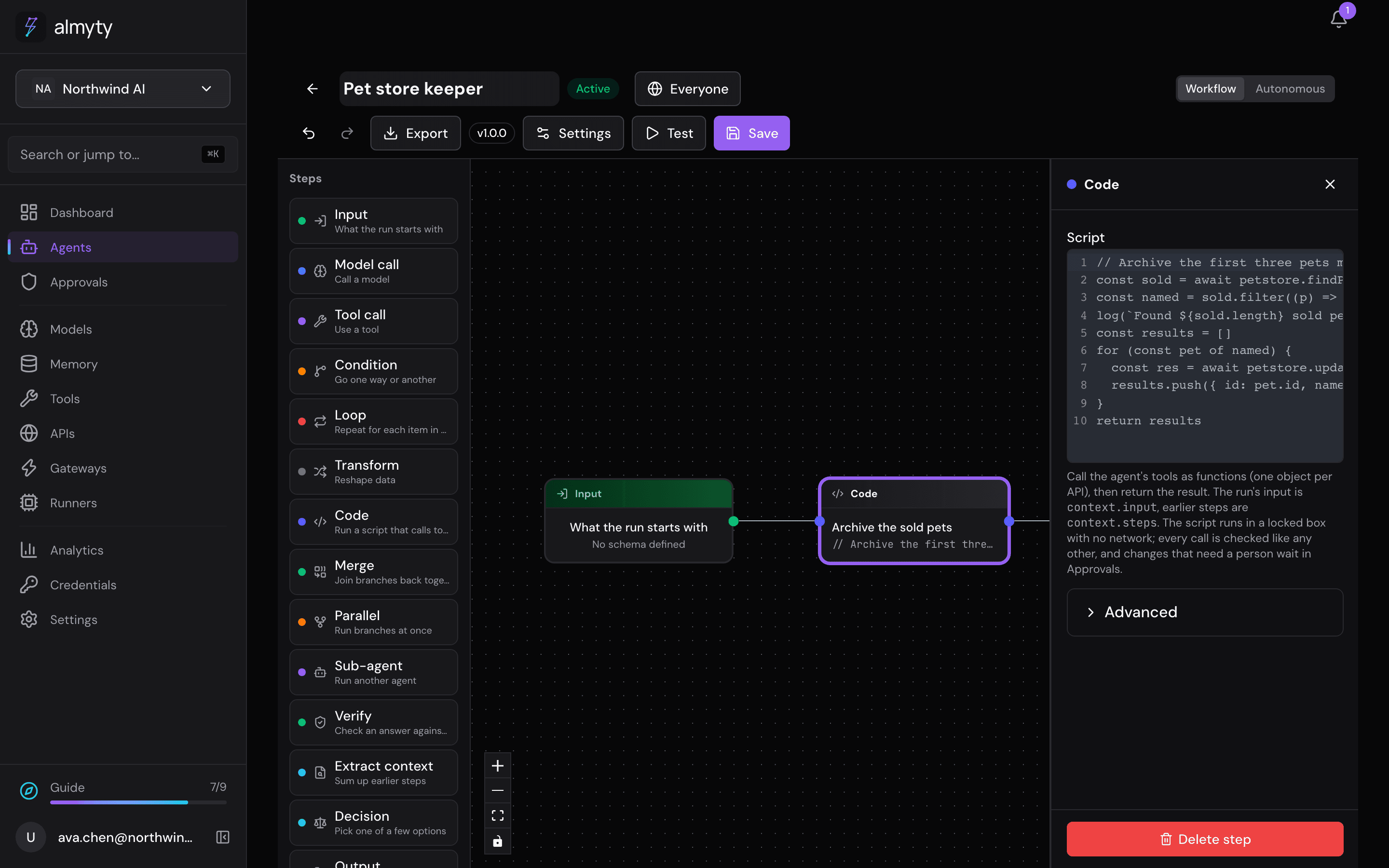
Task: Toggle the canvas lock icon
Action: [498, 841]
